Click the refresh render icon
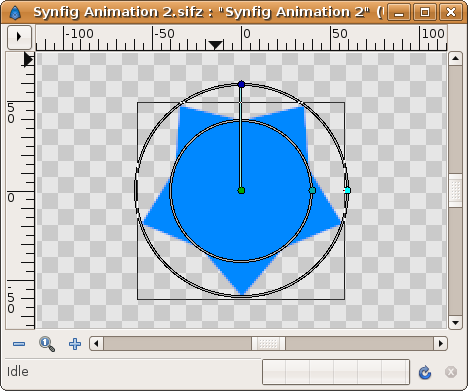The height and width of the screenshot is (391, 468). pyautogui.click(x=425, y=372)
